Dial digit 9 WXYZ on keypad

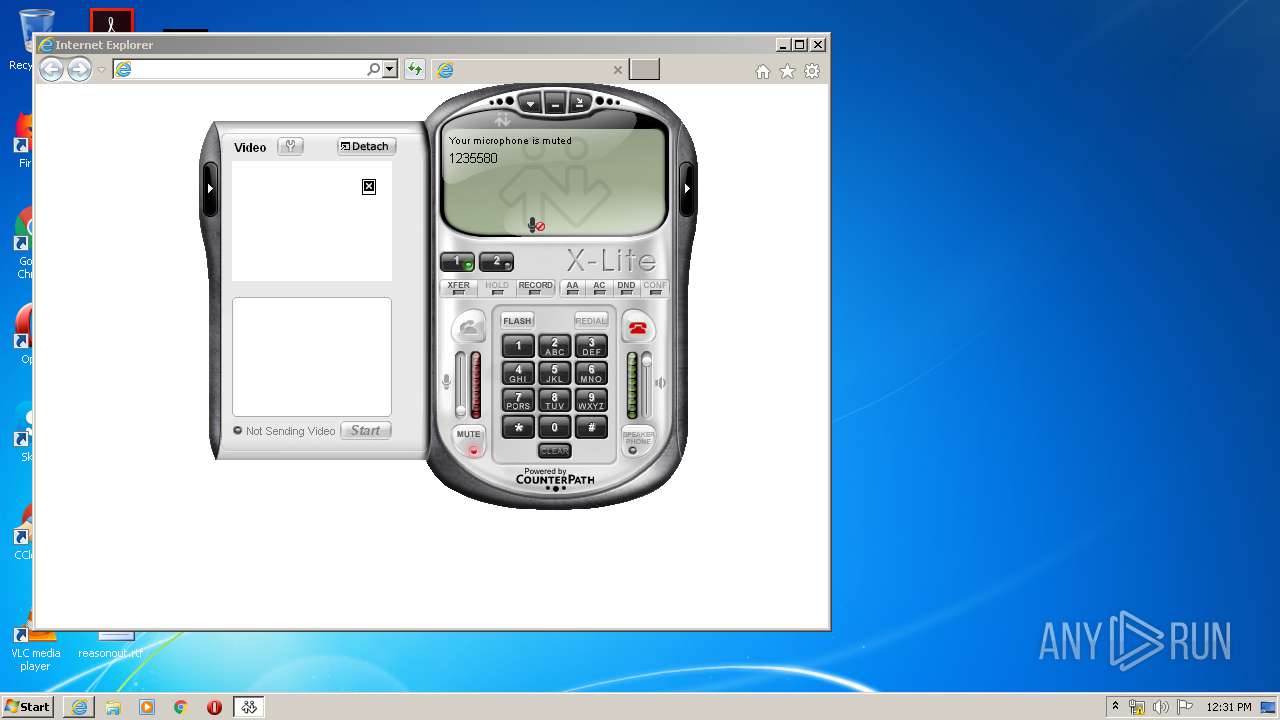tap(591, 401)
